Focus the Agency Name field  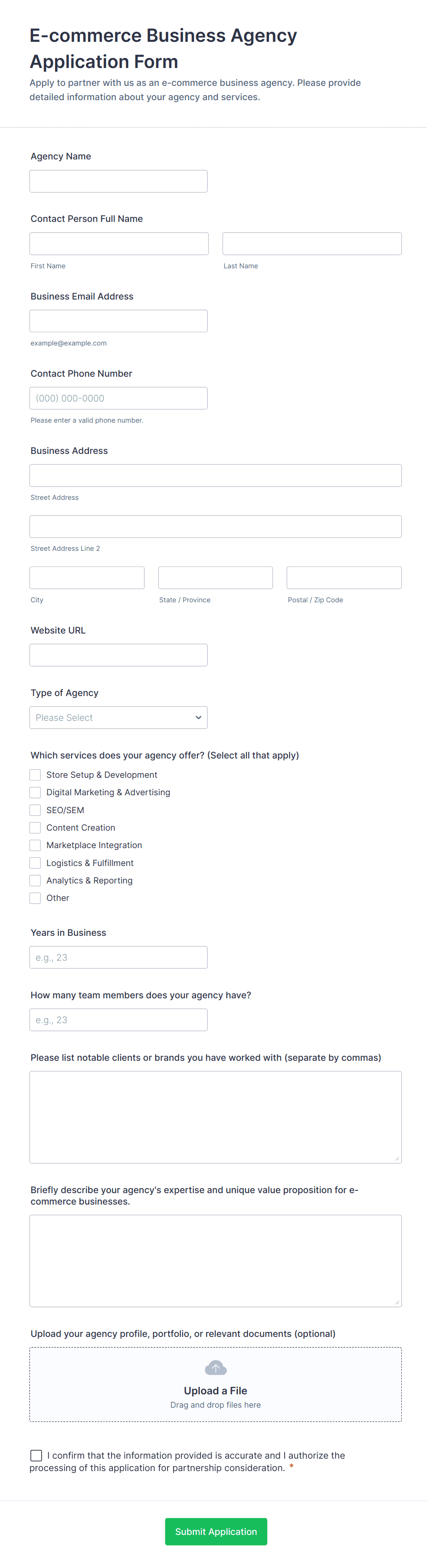[118, 181]
